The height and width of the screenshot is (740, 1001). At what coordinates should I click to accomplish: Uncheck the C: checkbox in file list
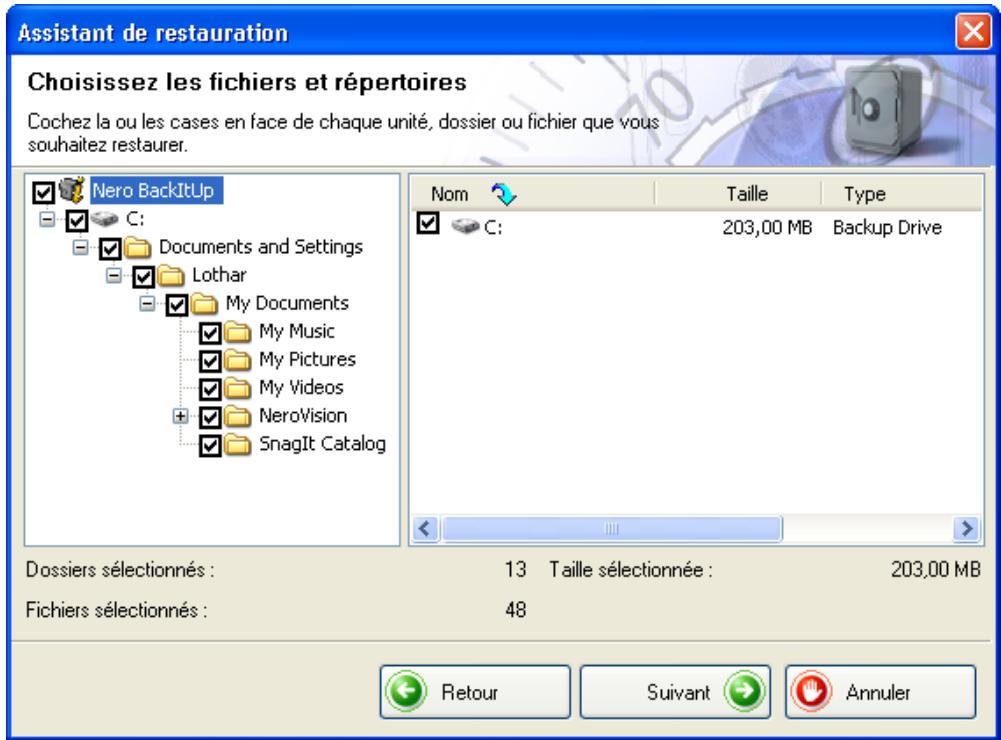[x=428, y=223]
